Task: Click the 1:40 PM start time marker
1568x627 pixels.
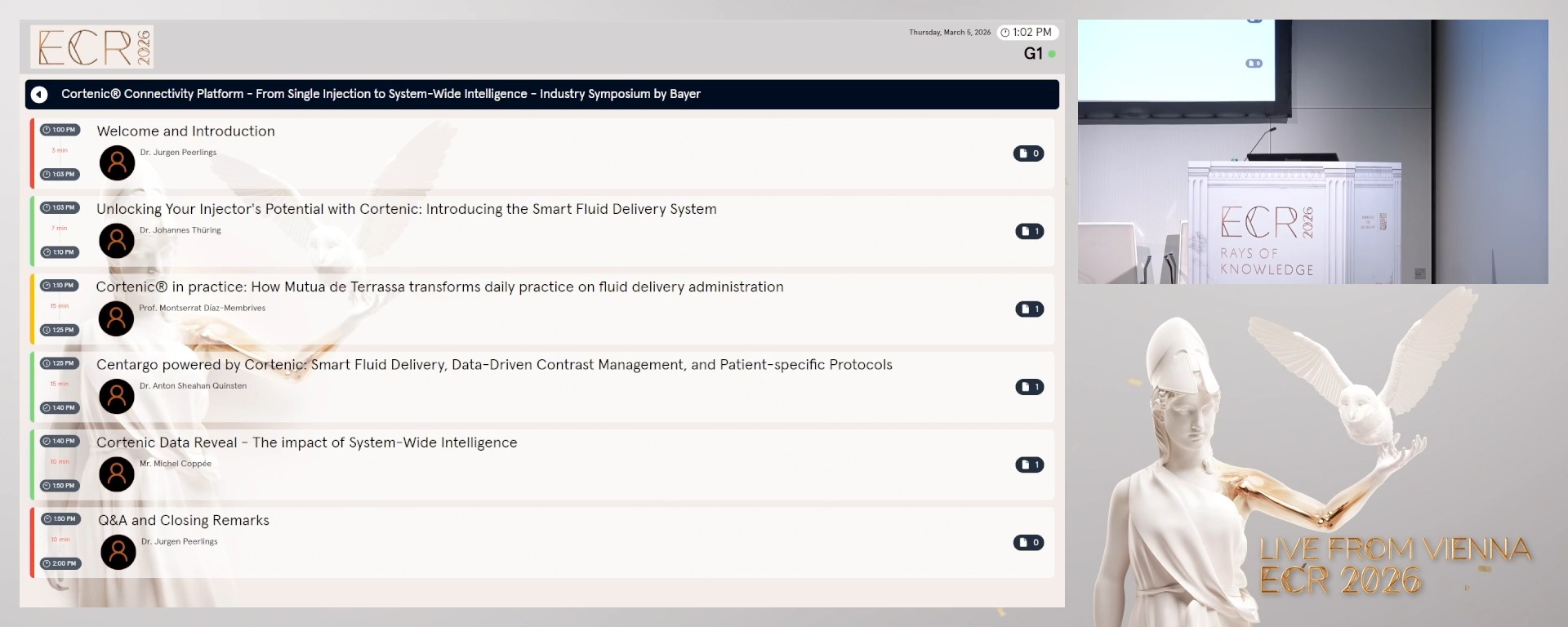Action: click(59, 441)
